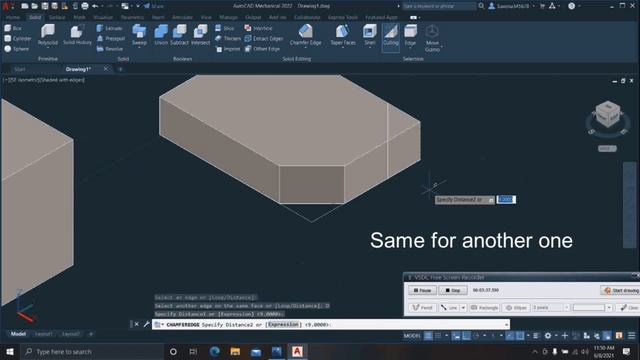Click the Extract Edges tool
This screenshot has height=360, width=640.
tap(264, 38)
